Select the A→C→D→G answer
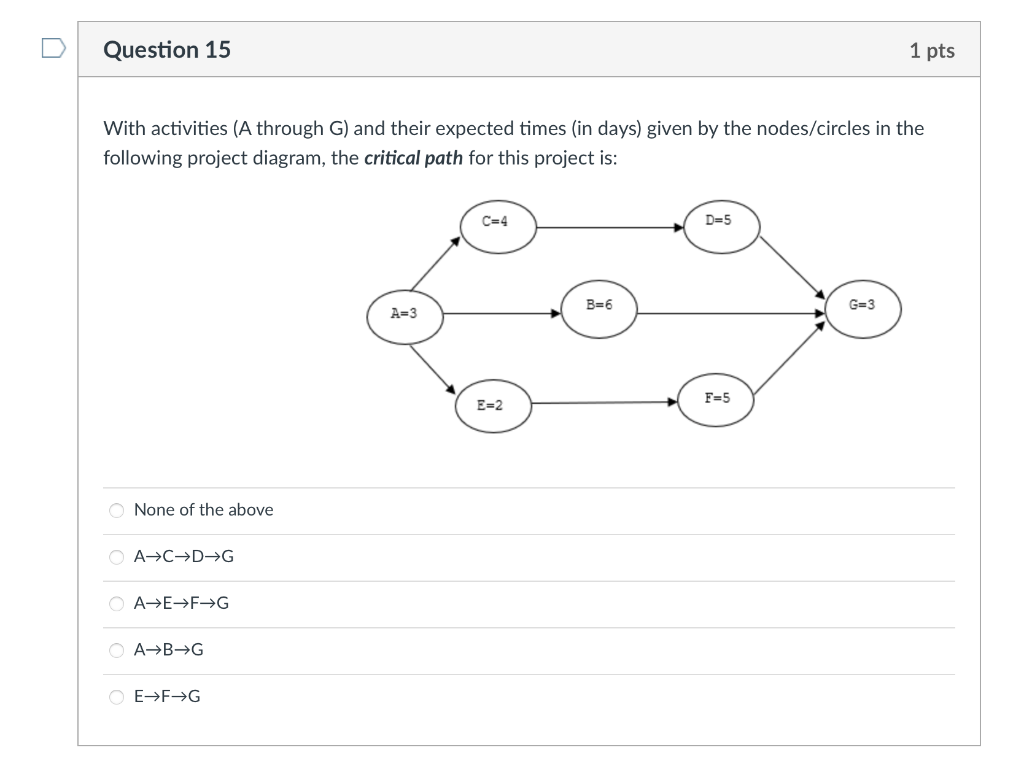 116,556
